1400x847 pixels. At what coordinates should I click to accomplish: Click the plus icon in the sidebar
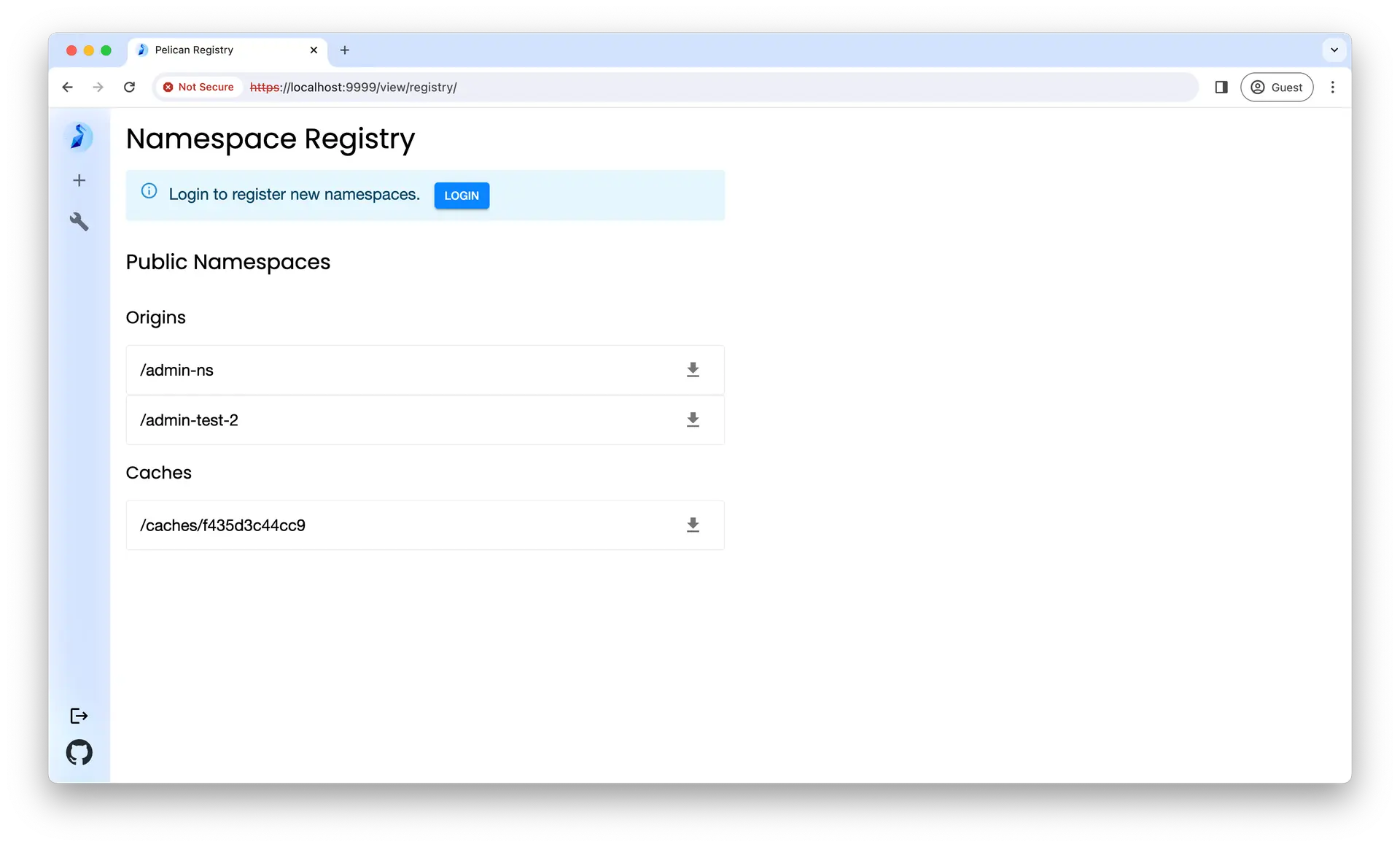click(79, 180)
